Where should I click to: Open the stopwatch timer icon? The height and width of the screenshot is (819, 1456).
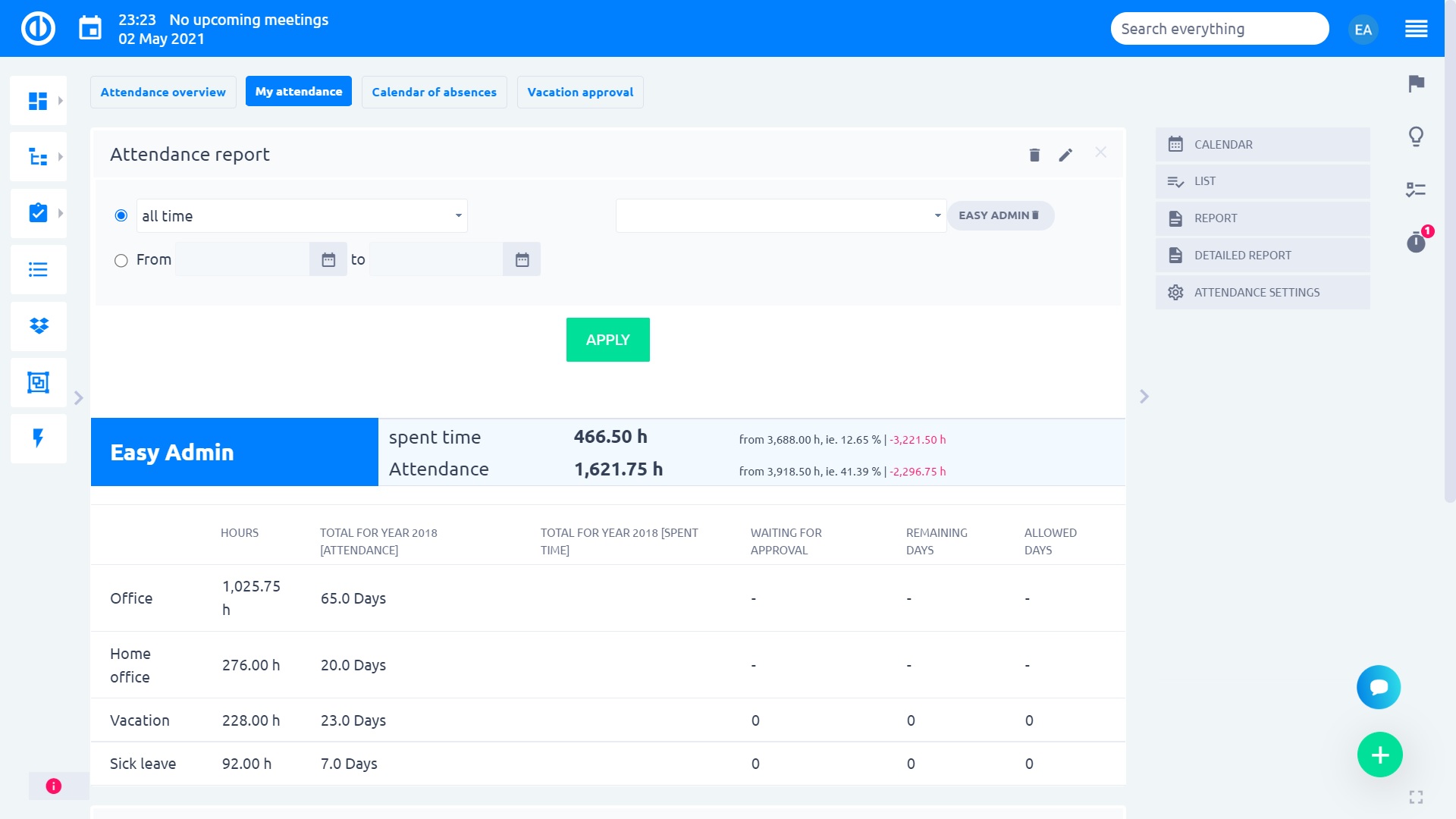pyautogui.click(x=1416, y=242)
